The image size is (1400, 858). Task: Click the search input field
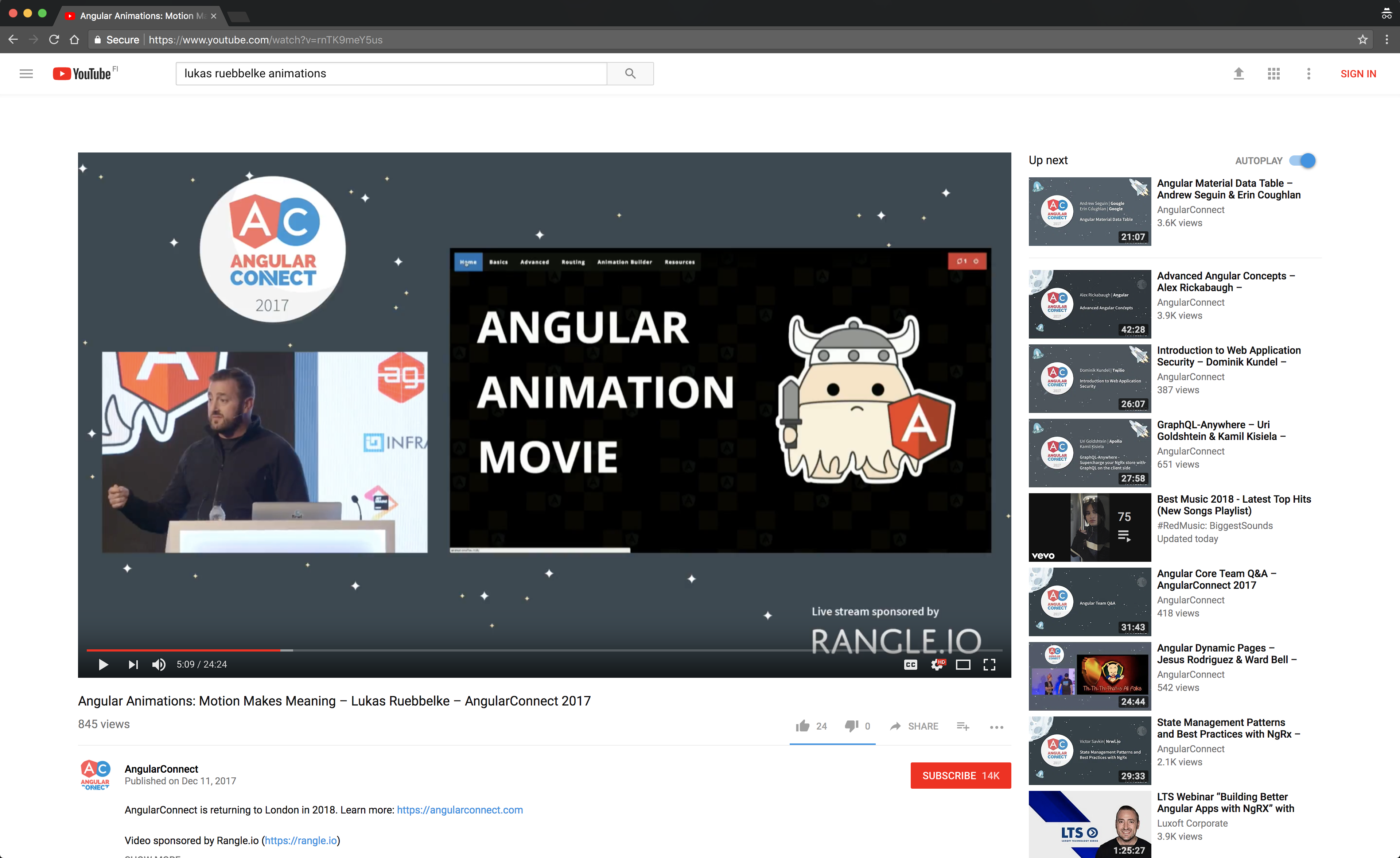392,73
